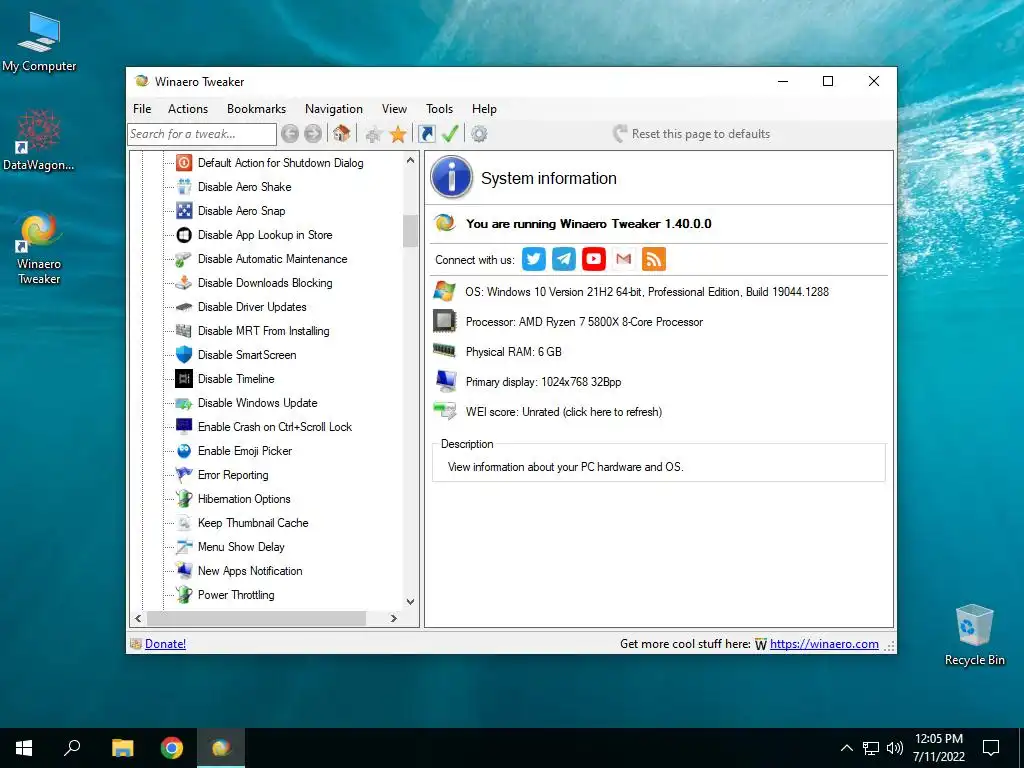The width and height of the screenshot is (1024, 768).
Task: Select Disable MRT From Installing tweak
Action: tap(263, 331)
